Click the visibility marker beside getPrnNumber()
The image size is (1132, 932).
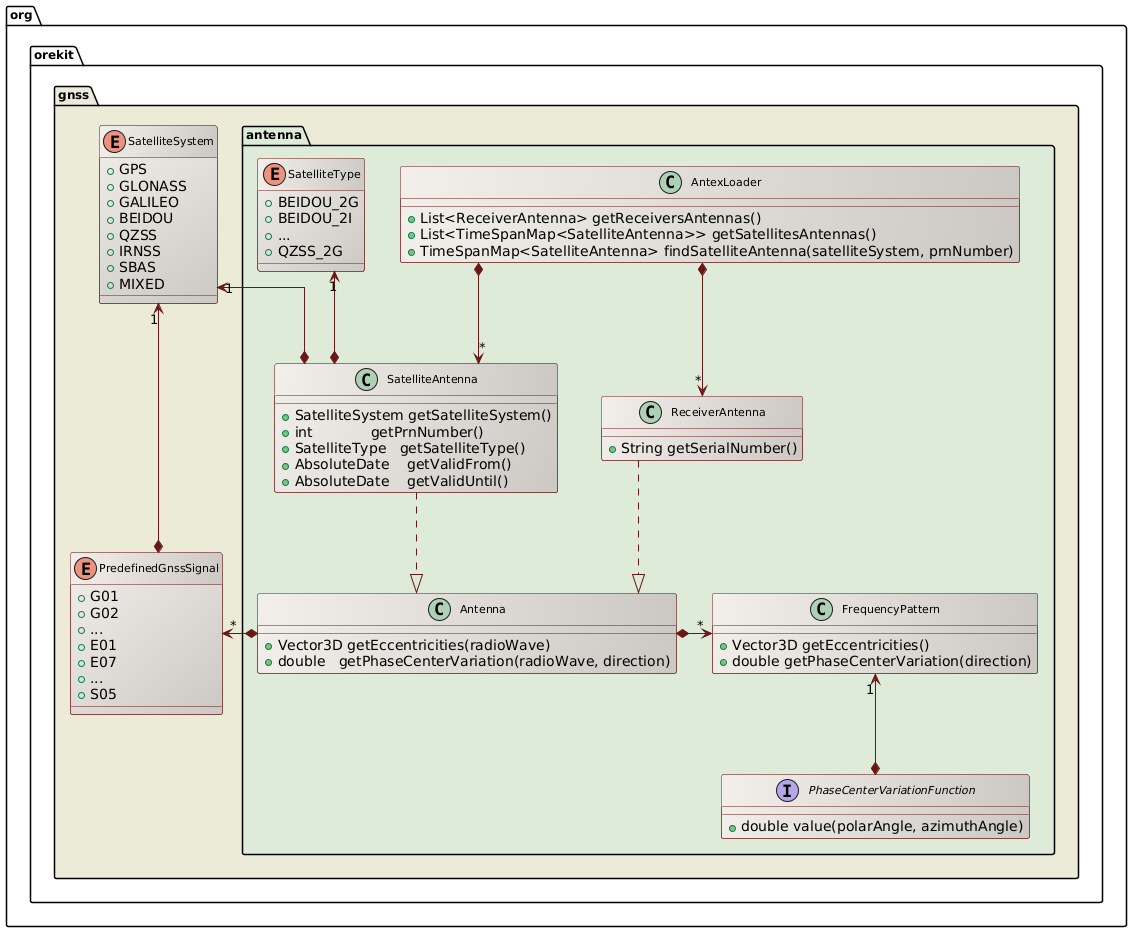tap(285, 432)
